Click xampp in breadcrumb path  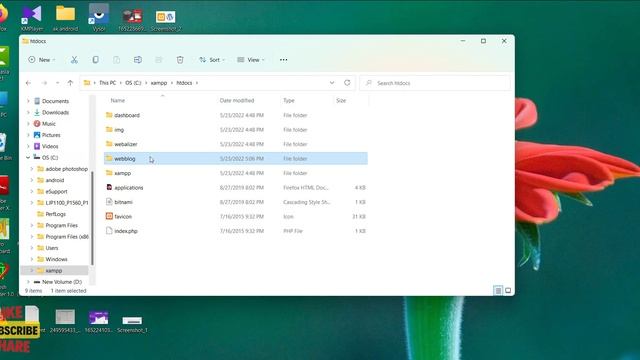pyautogui.click(x=159, y=83)
